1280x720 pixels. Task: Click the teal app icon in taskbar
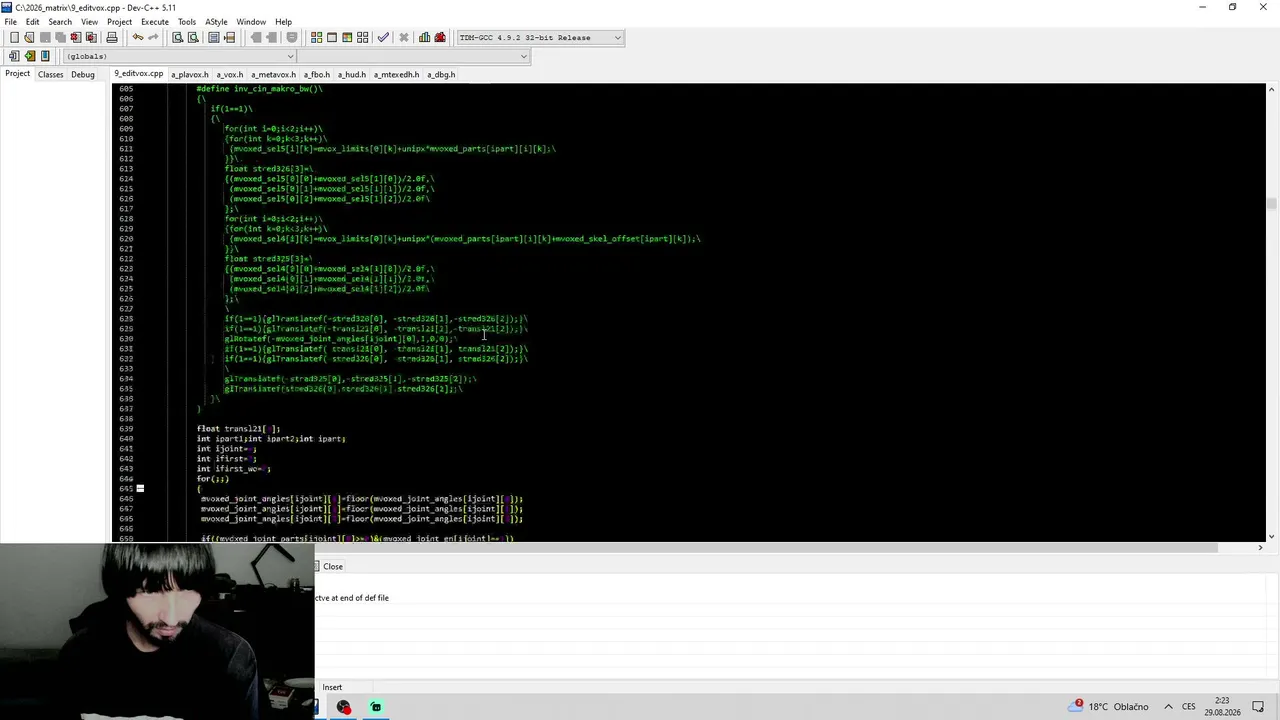click(x=376, y=707)
